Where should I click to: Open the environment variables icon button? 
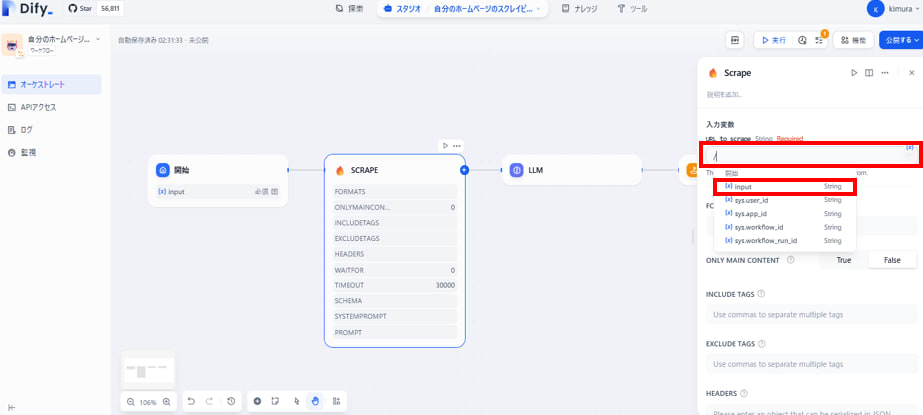pyautogui.click(x=735, y=40)
